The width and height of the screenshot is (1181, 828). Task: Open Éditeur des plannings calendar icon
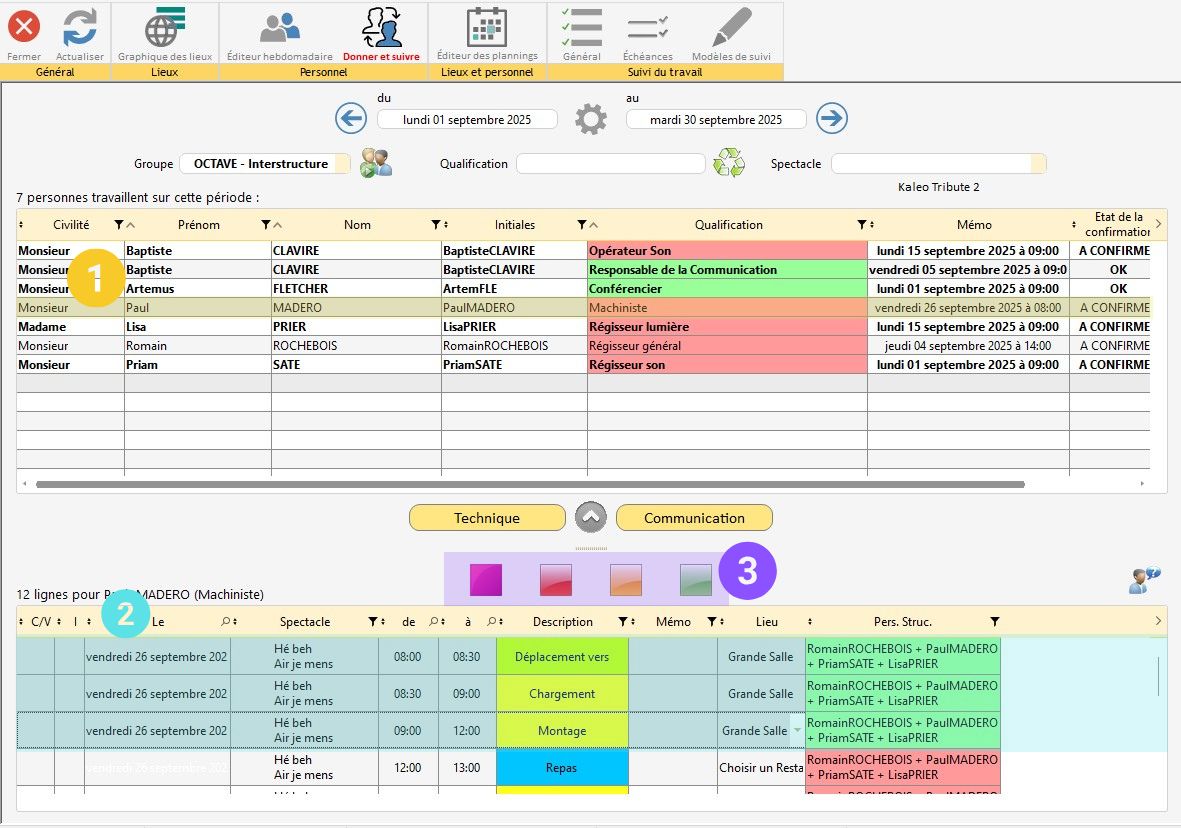pos(487,28)
